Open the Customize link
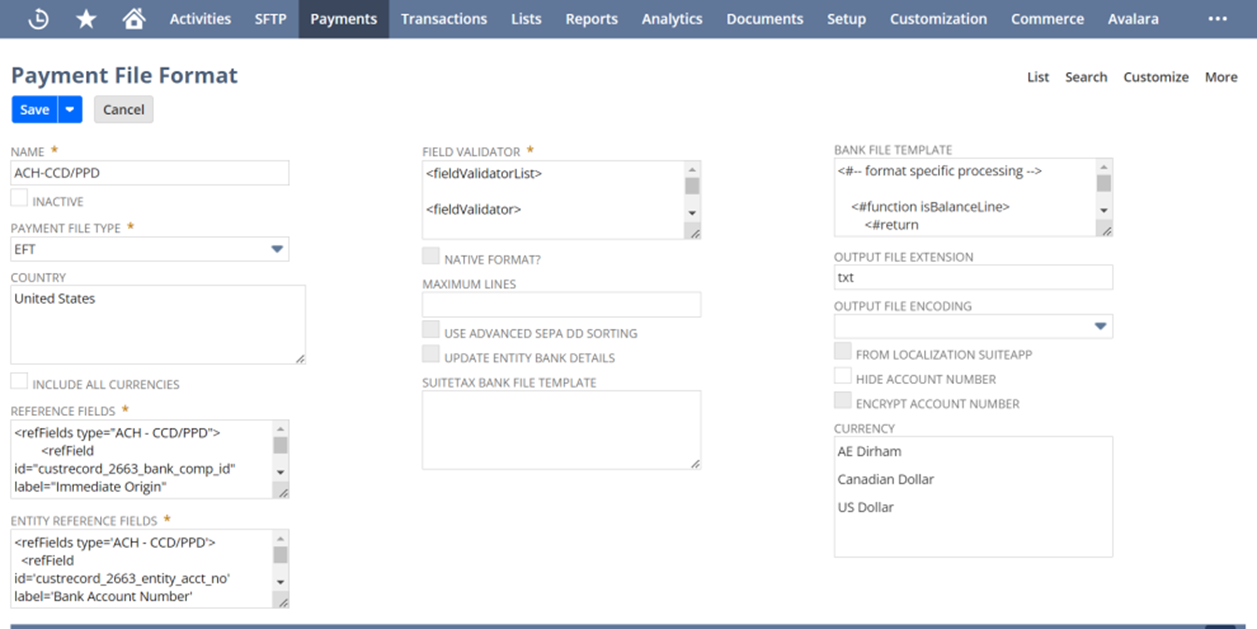This screenshot has height=629, width=1257. [1156, 77]
